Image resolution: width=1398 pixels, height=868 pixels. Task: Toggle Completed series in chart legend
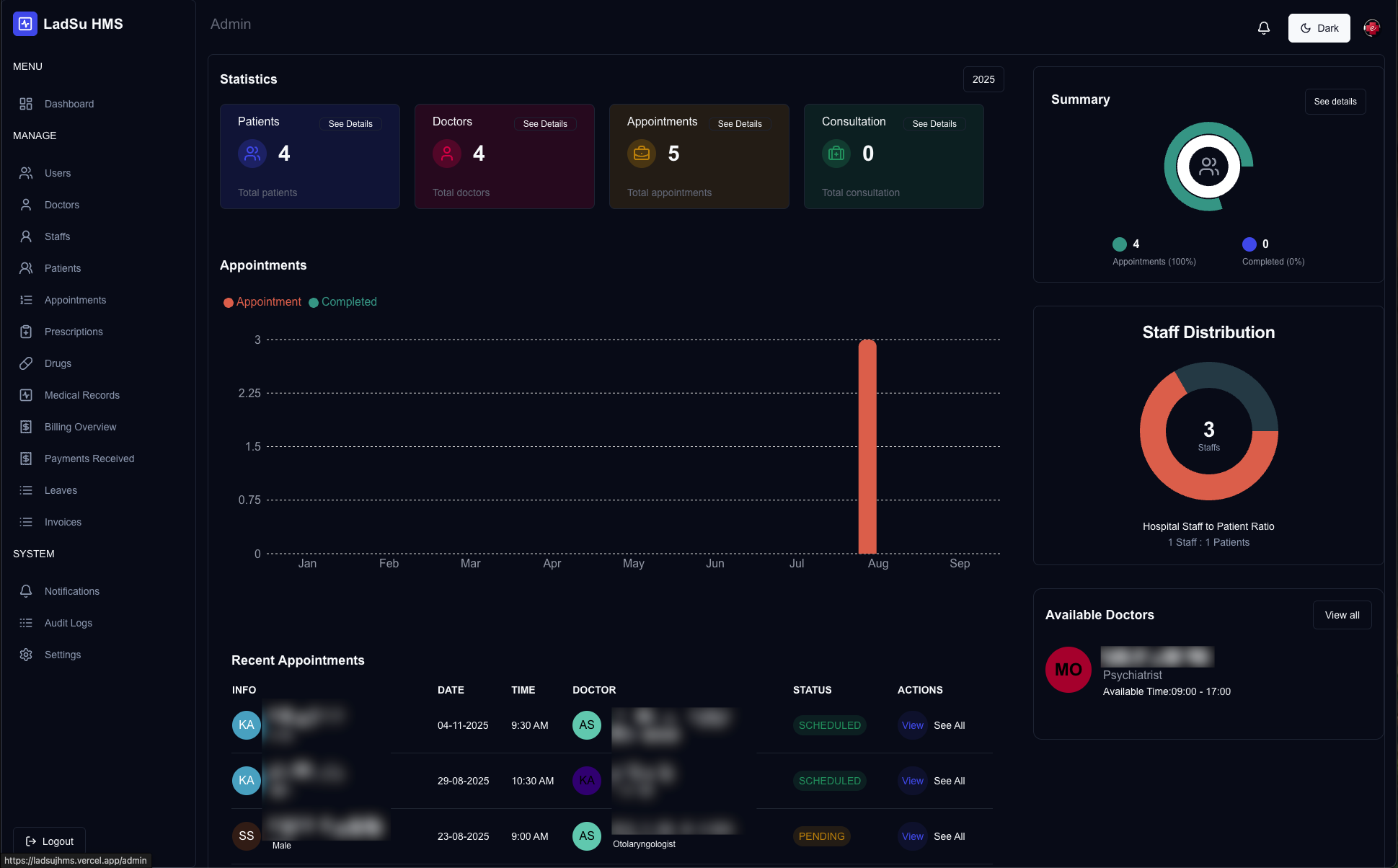(x=343, y=302)
